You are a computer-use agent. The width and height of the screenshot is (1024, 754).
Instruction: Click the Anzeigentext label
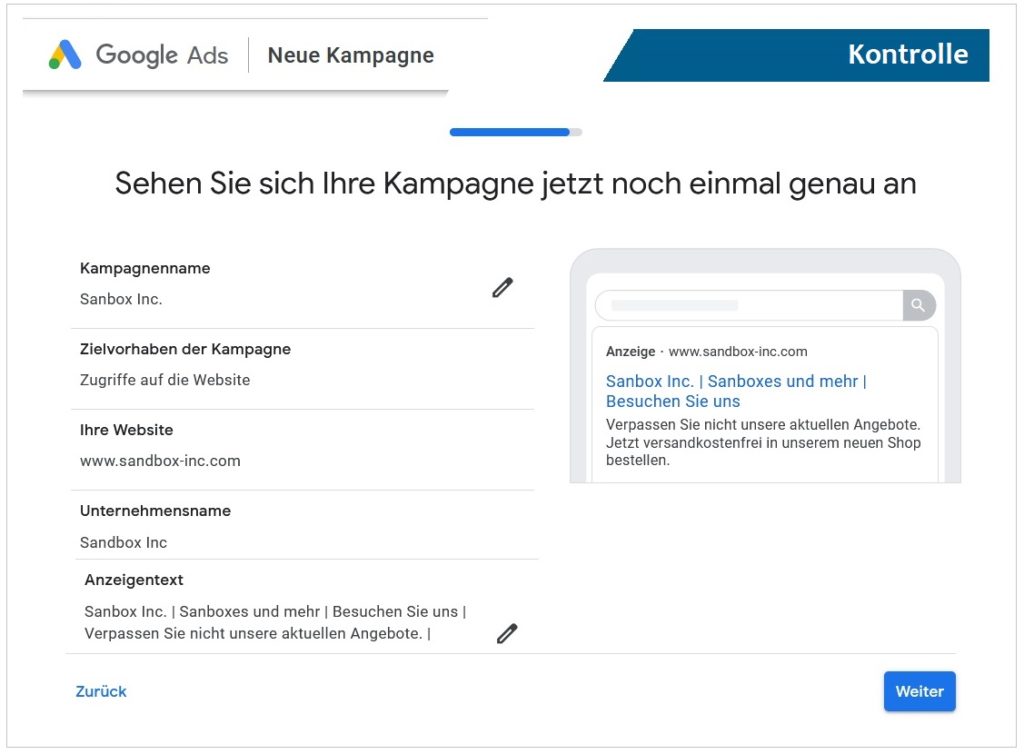(x=134, y=580)
